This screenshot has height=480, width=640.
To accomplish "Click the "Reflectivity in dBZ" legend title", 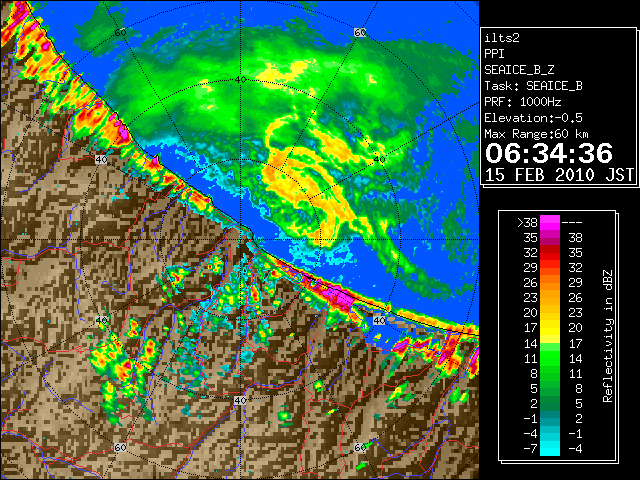I will coord(608,336).
